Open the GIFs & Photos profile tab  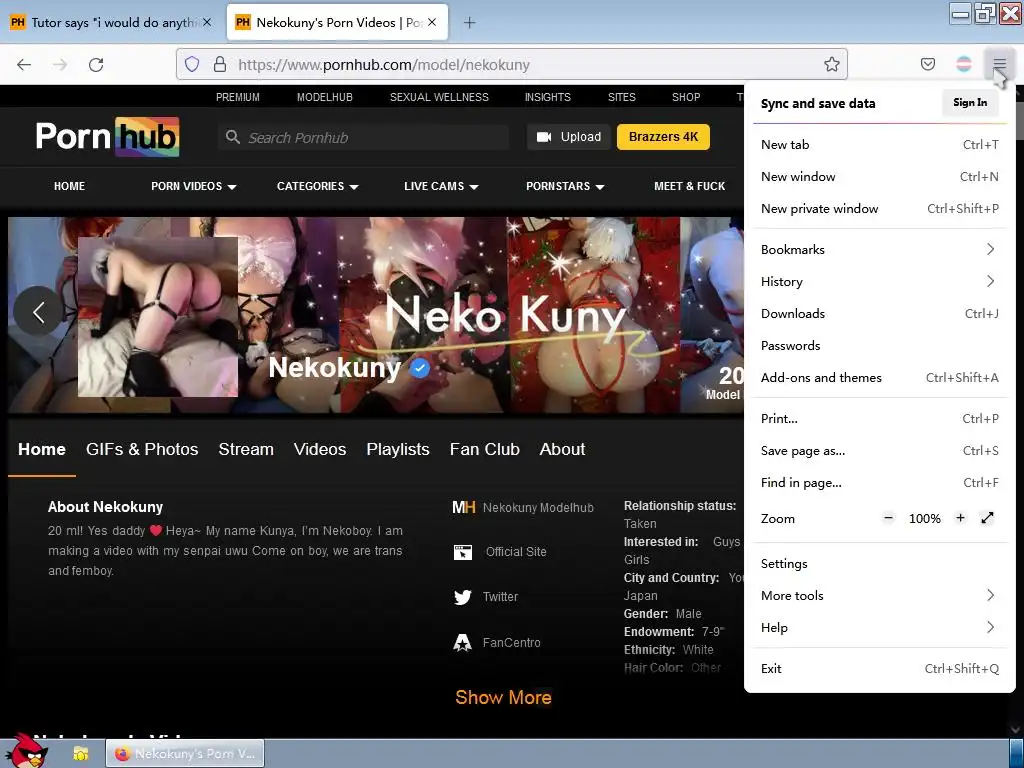[x=142, y=449]
